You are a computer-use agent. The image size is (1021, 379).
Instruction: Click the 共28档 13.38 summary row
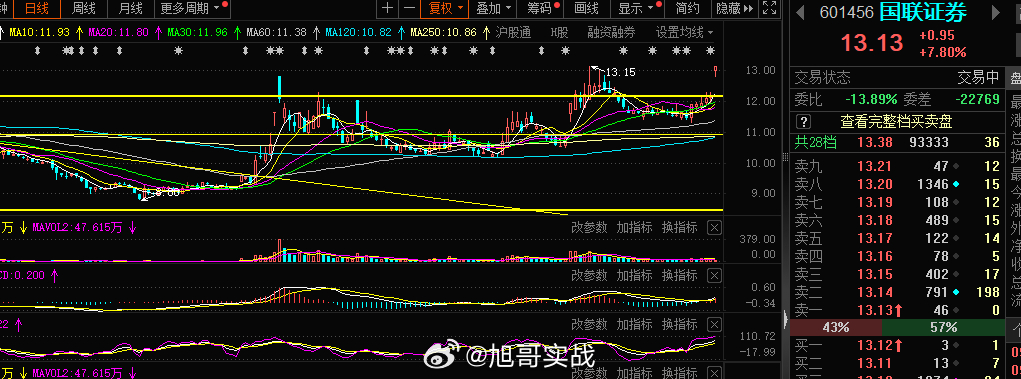897,143
